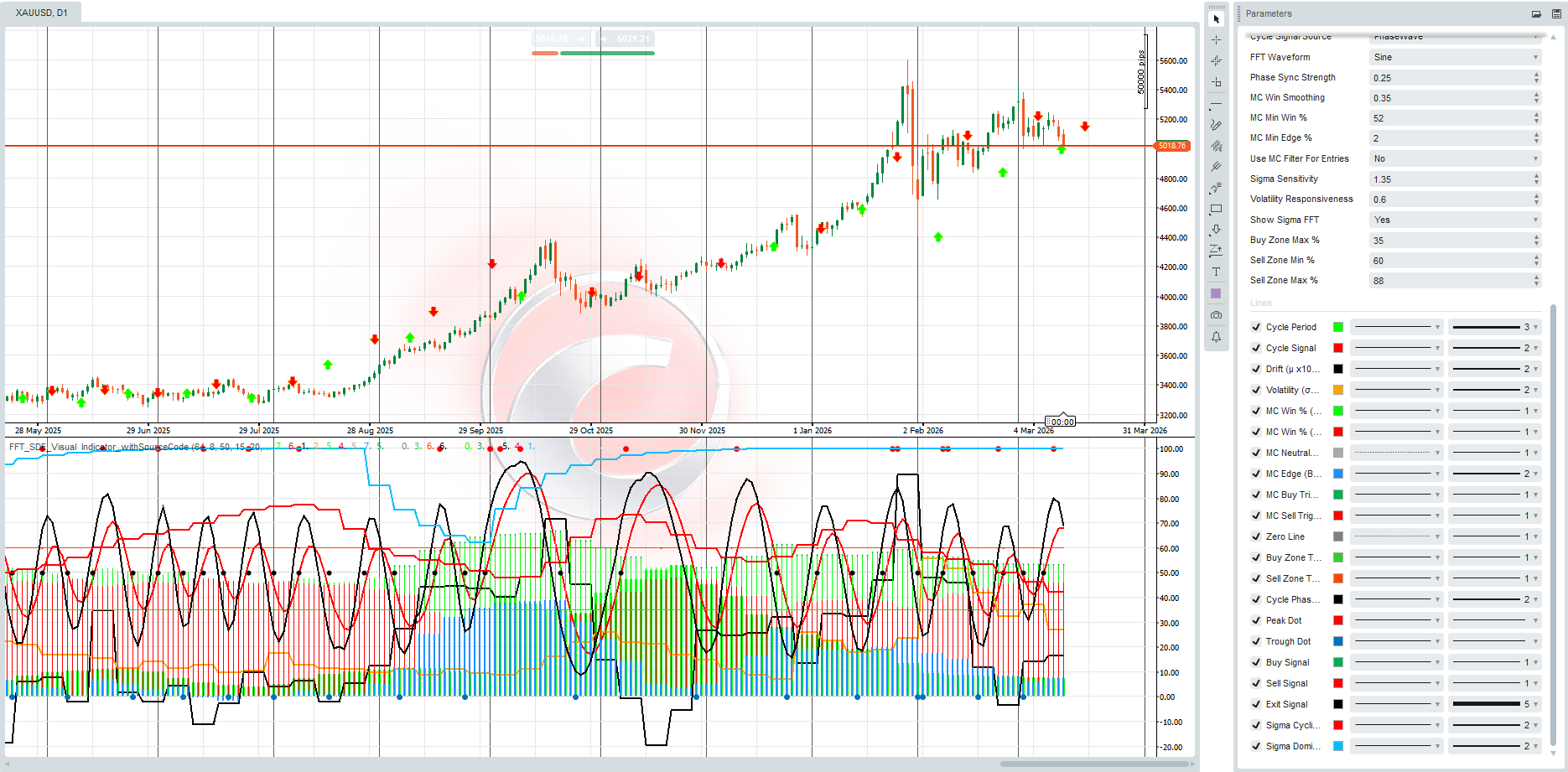Open the Show Sigma FFT dropdown
The image size is (1568, 772).
[x=1455, y=220]
